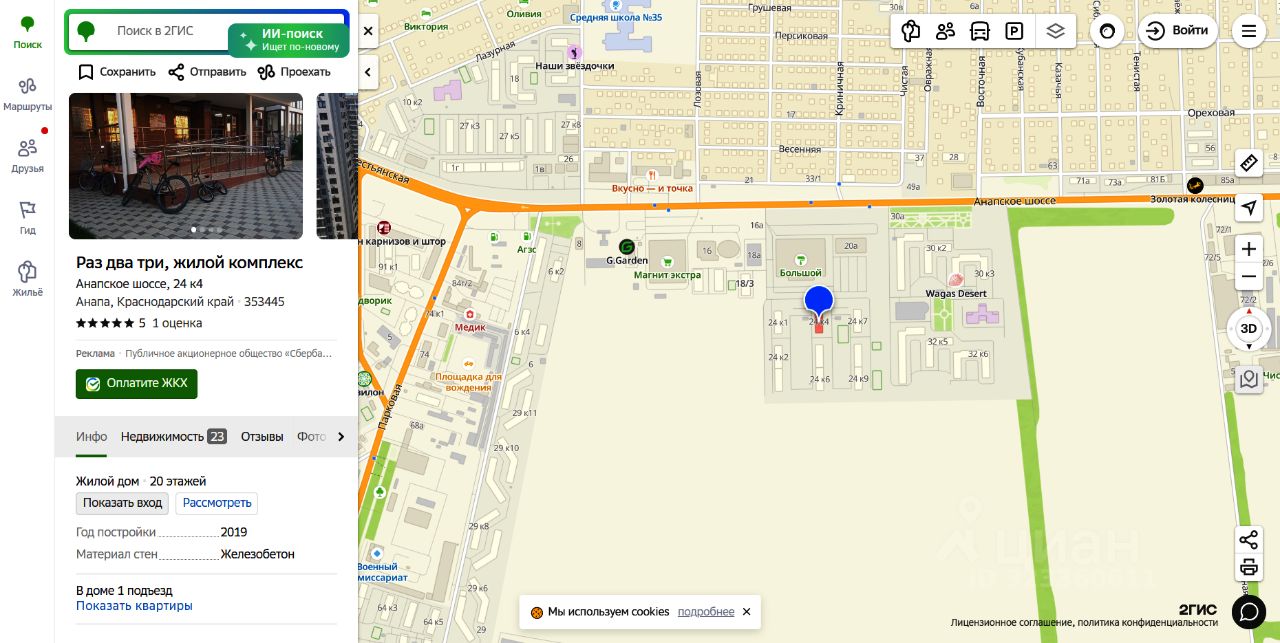Open the map layers stack menu

point(1055,31)
